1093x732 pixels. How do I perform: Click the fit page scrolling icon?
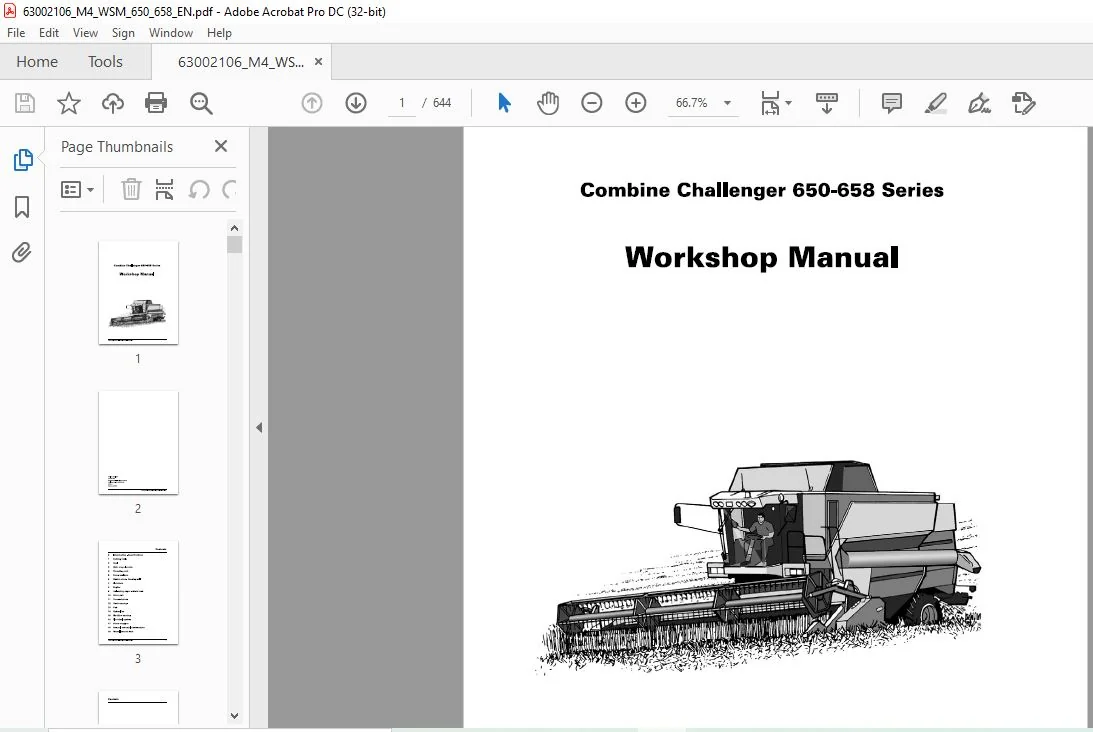coord(770,103)
